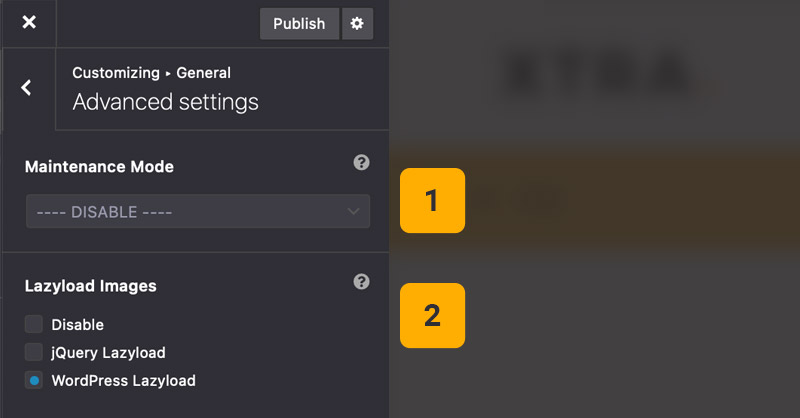Show help for Maintenance Mode
This screenshot has height=418, width=800.
click(x=362, y=162)
